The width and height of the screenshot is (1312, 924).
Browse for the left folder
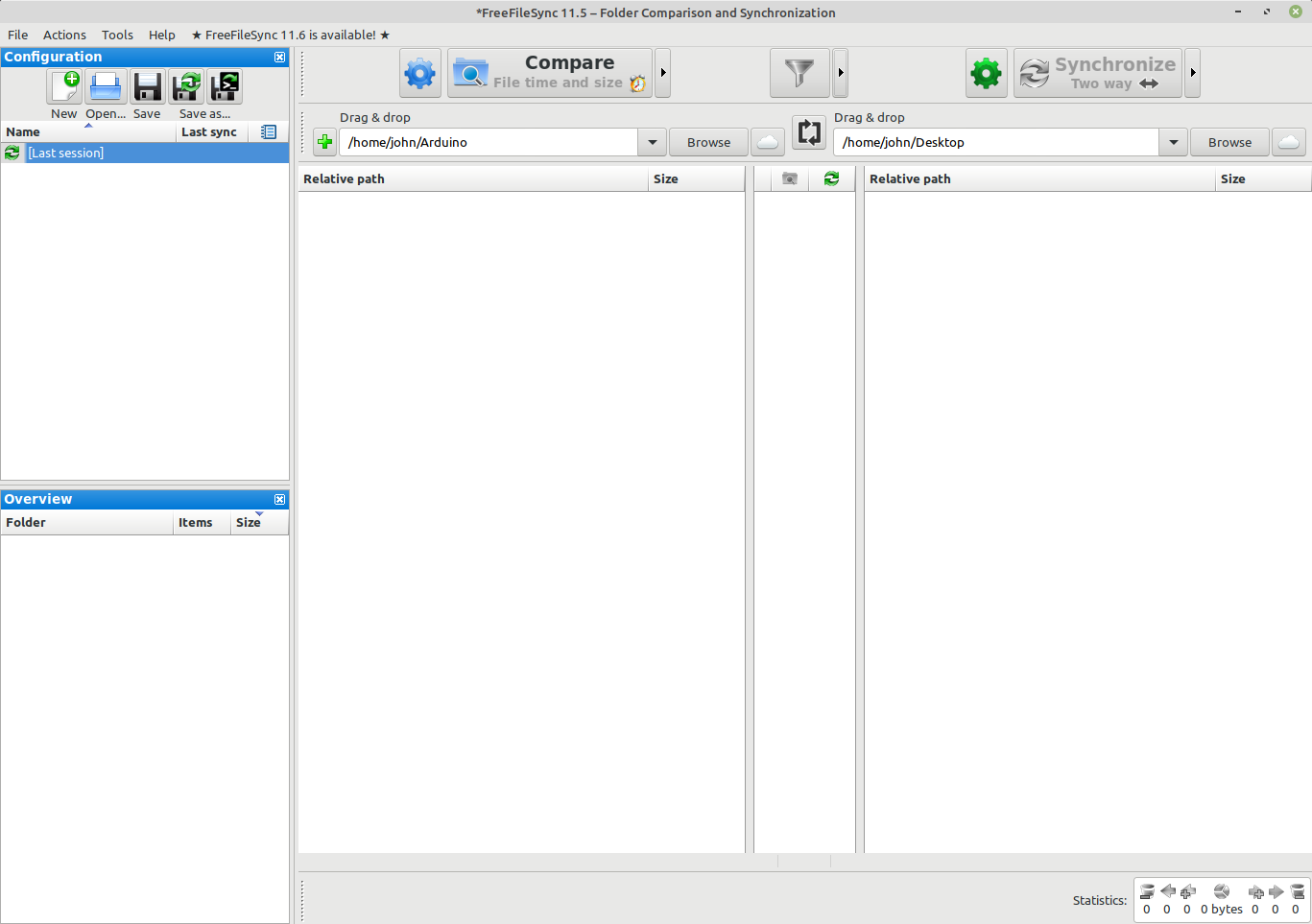click(x=708, y=142)
